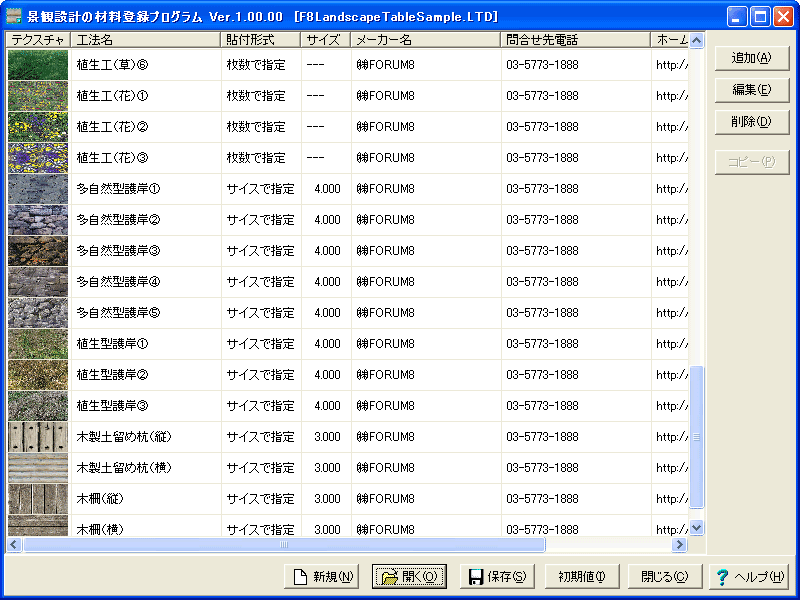
Task: Select the 植生型護岸② texture thumbnail
Action: pyautogui.click(x=38, y=375)
